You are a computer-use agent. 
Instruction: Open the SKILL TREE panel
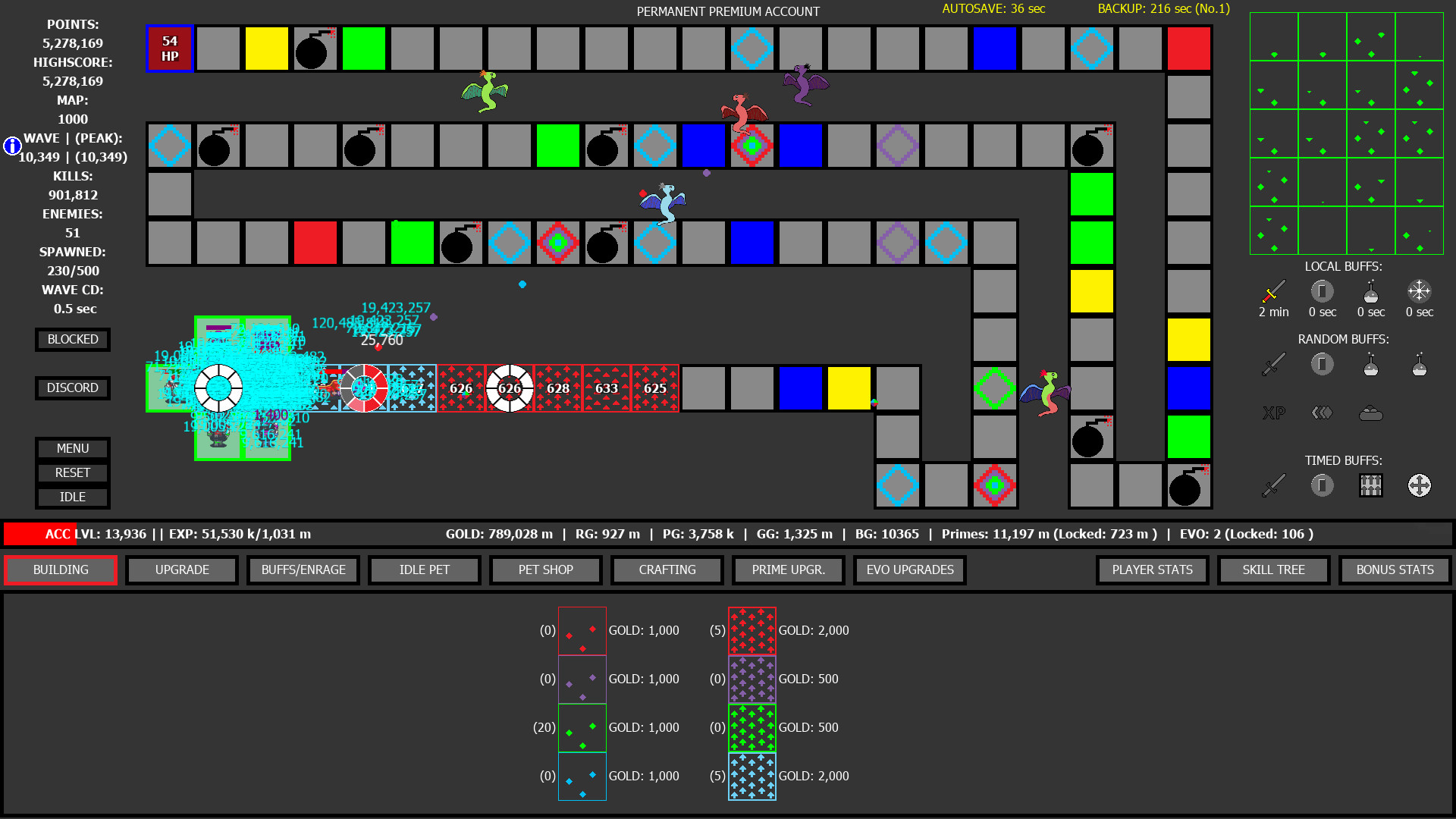click(1273, 569)
